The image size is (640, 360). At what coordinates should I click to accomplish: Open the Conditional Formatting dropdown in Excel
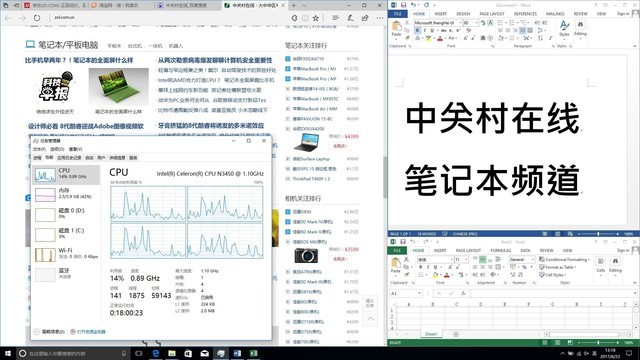click(x=564, y=259)
